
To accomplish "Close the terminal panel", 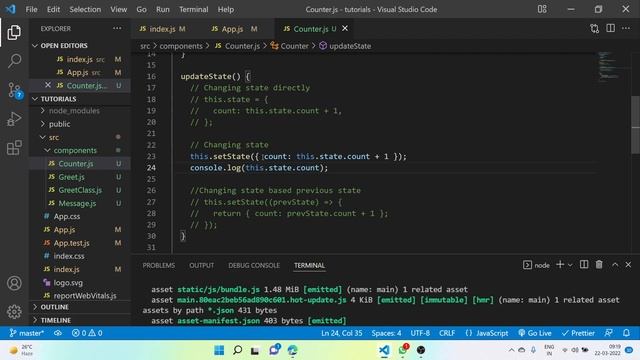I will 628,265.
